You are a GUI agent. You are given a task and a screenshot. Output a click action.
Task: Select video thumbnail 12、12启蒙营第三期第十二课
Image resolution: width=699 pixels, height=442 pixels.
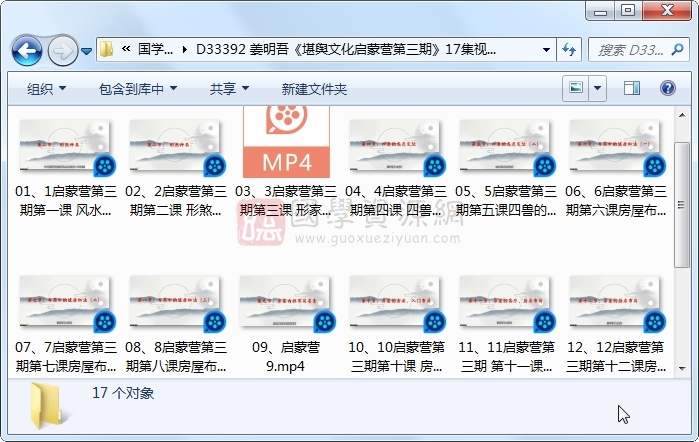617,303
